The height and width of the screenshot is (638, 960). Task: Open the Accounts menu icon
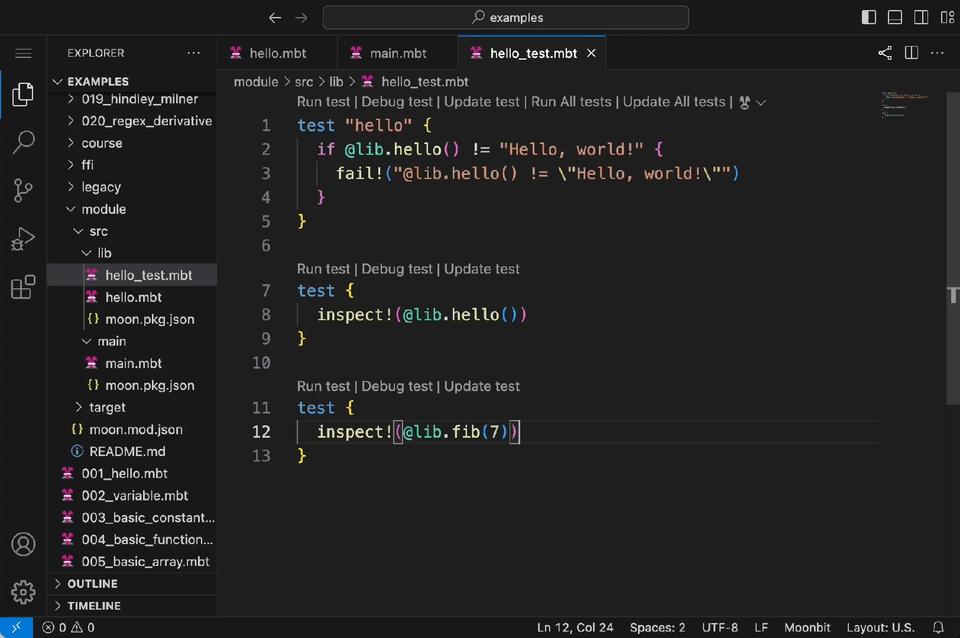(x=23, y=545)
